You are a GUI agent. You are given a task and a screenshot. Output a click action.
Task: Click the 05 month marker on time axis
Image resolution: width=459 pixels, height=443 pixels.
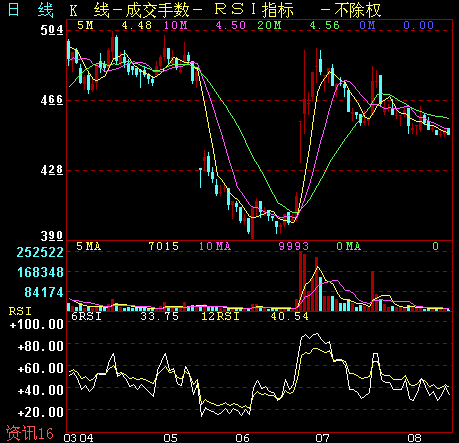(170, 438)
